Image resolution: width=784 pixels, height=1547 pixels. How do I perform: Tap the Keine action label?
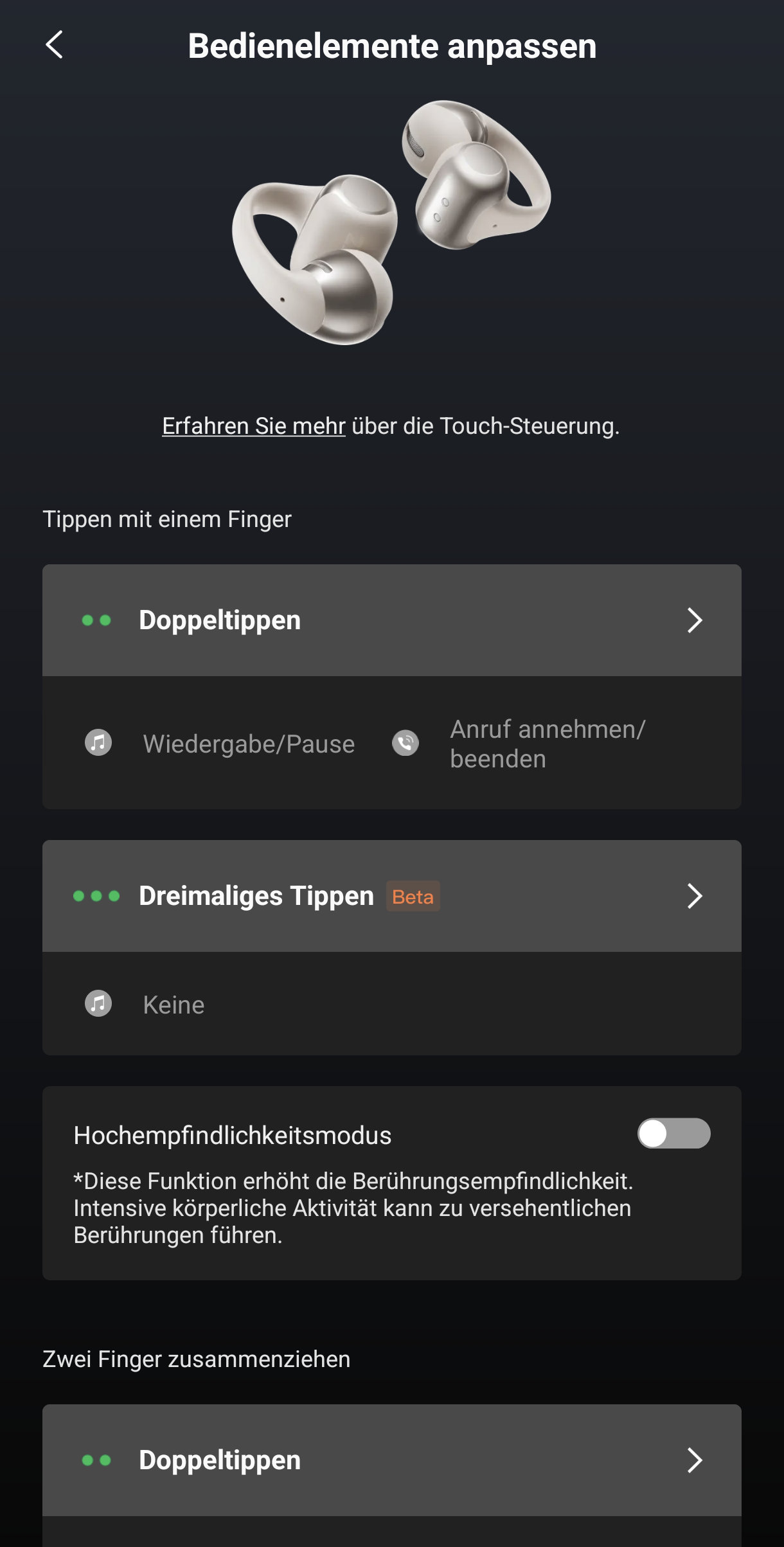pyautogui.click(x=174, y=1005)
